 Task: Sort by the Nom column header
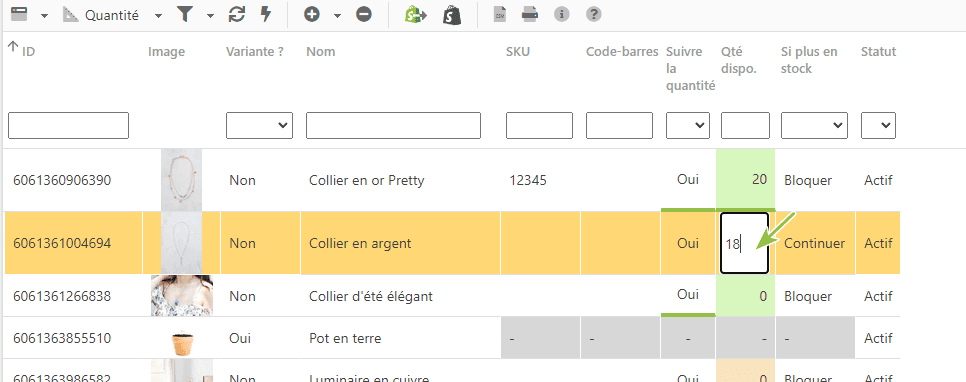pos(320,52)
